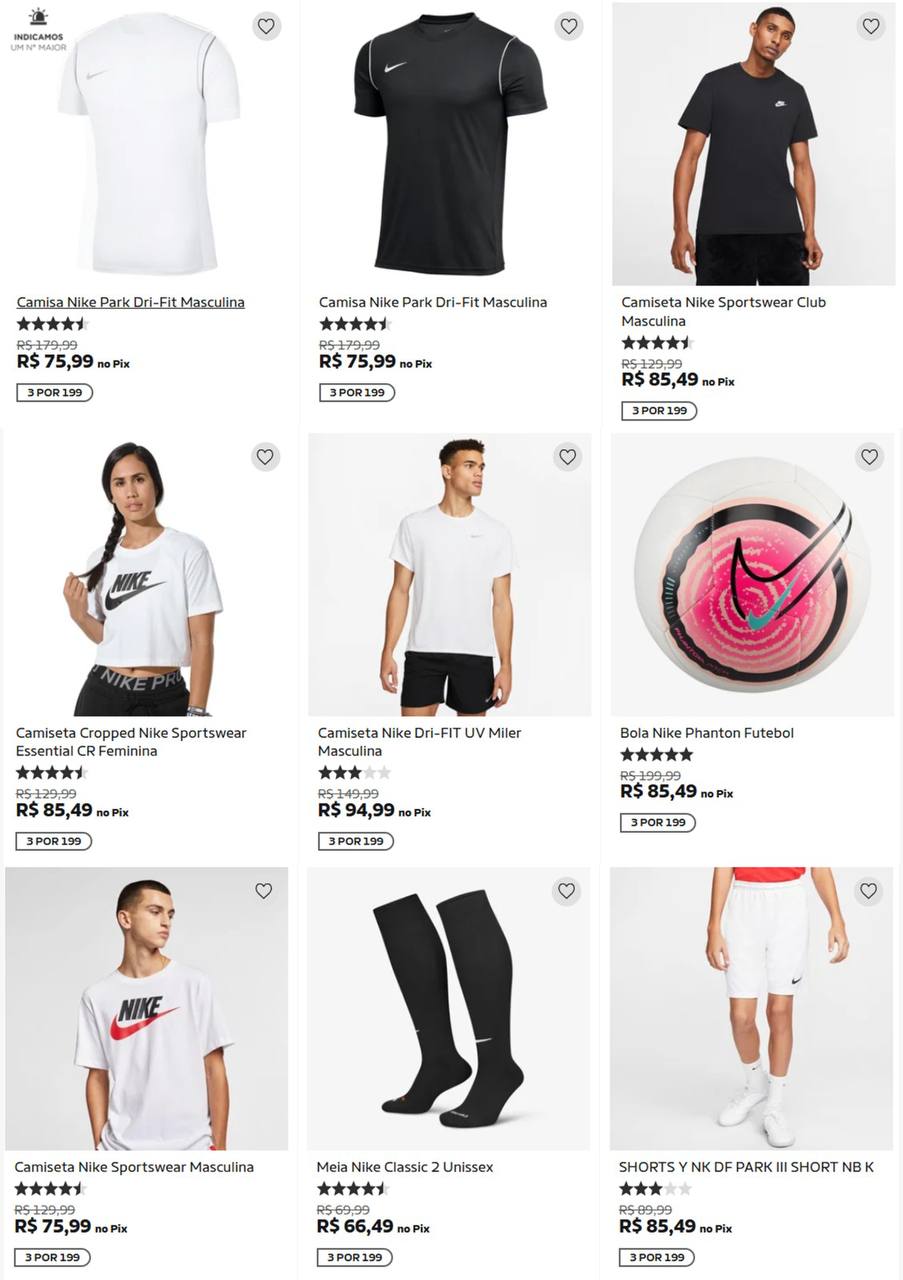Open white Camisa Nike Park Dri-Fit Masculina link
Screen dimensions: 903x1280
tap(131, 302)
